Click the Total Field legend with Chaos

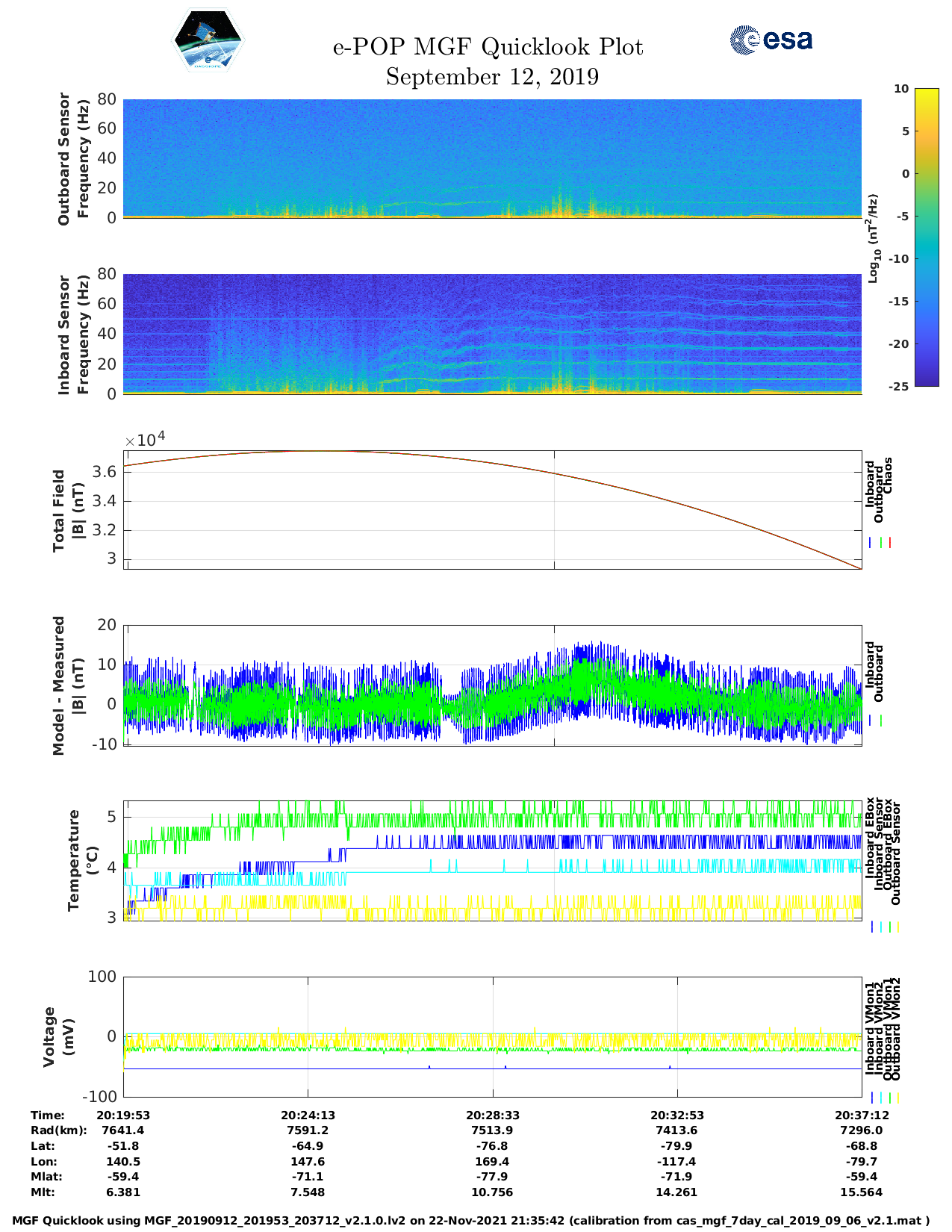pyautogui.click(x=879, y=493)
